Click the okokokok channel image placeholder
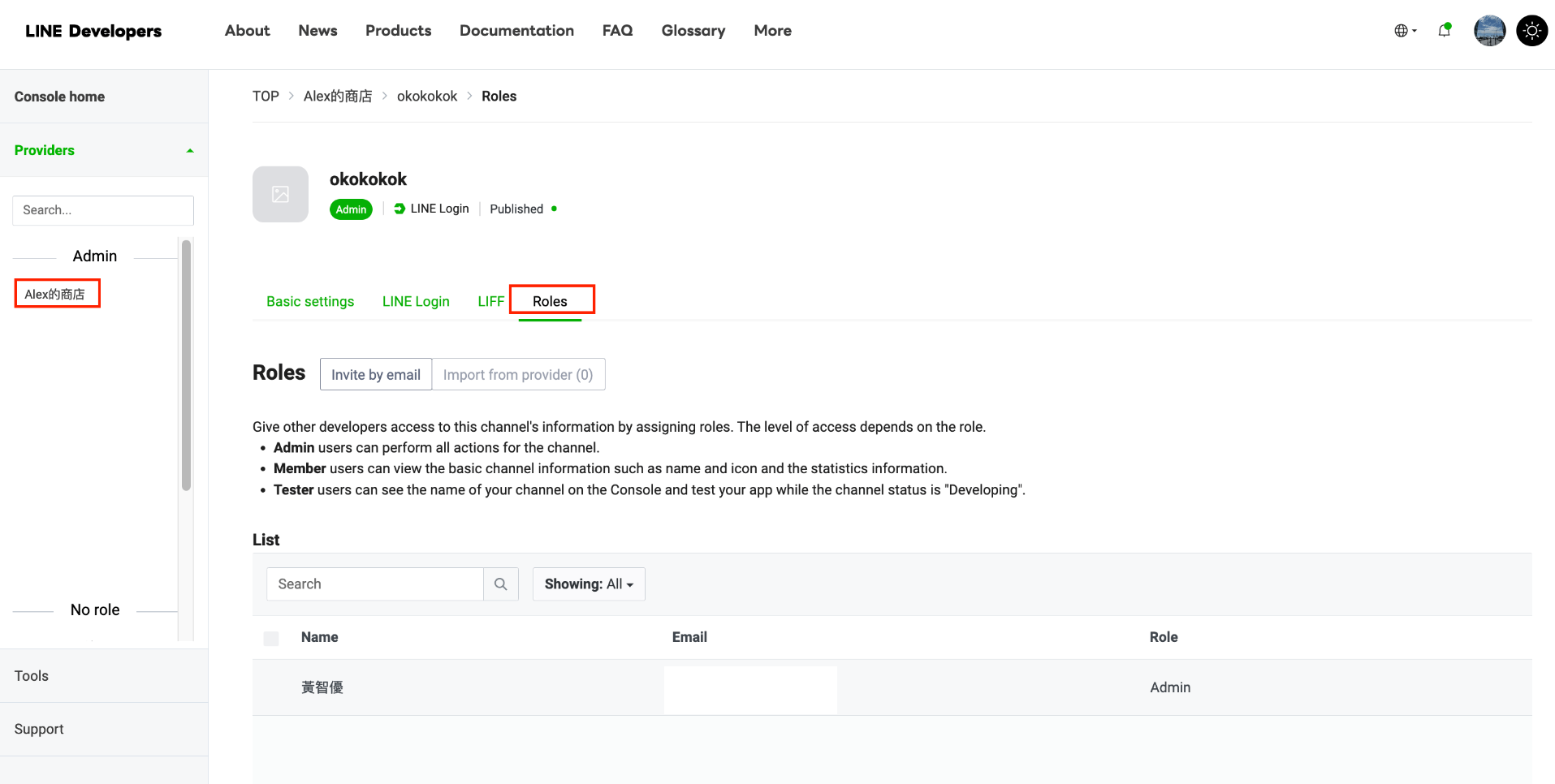The image size is (1555, 784). pyautogui.click(x=280, y=195)
